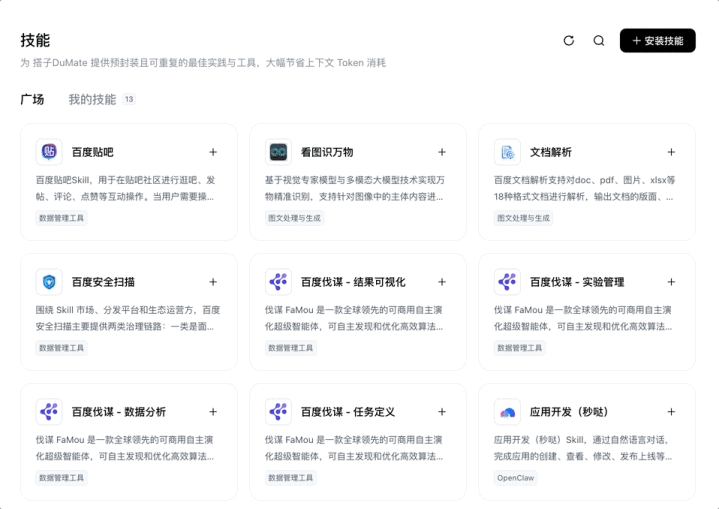This screenshot has width=719, height=509.
Task: Add the 文档解析 skill with plus icon
Action: pyautogui.click(x=671, y=152)
